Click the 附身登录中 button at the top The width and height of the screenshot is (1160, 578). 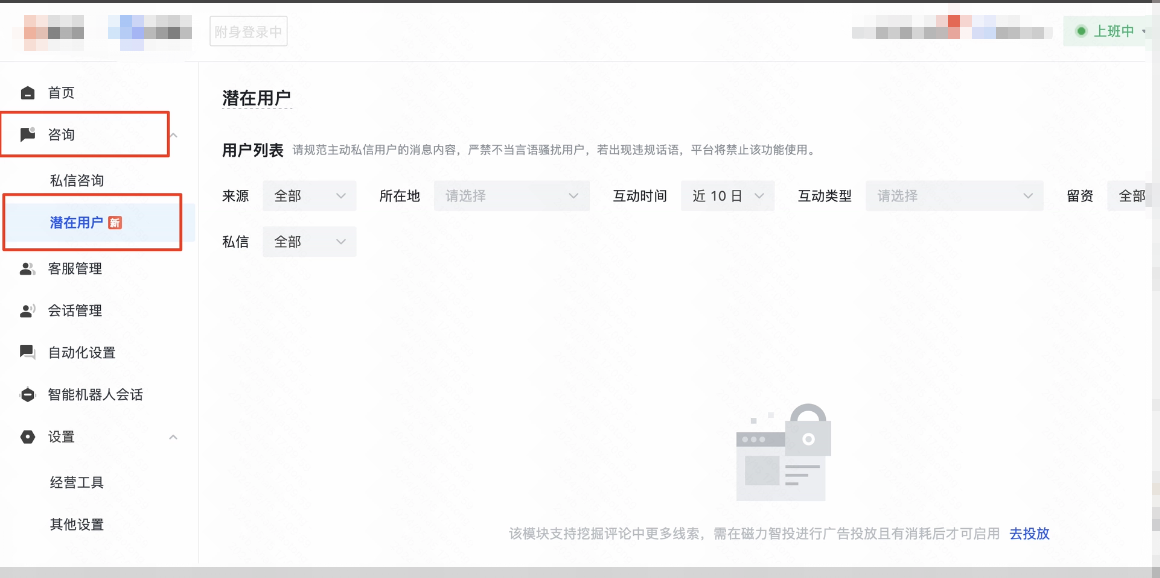pos(247,31)
